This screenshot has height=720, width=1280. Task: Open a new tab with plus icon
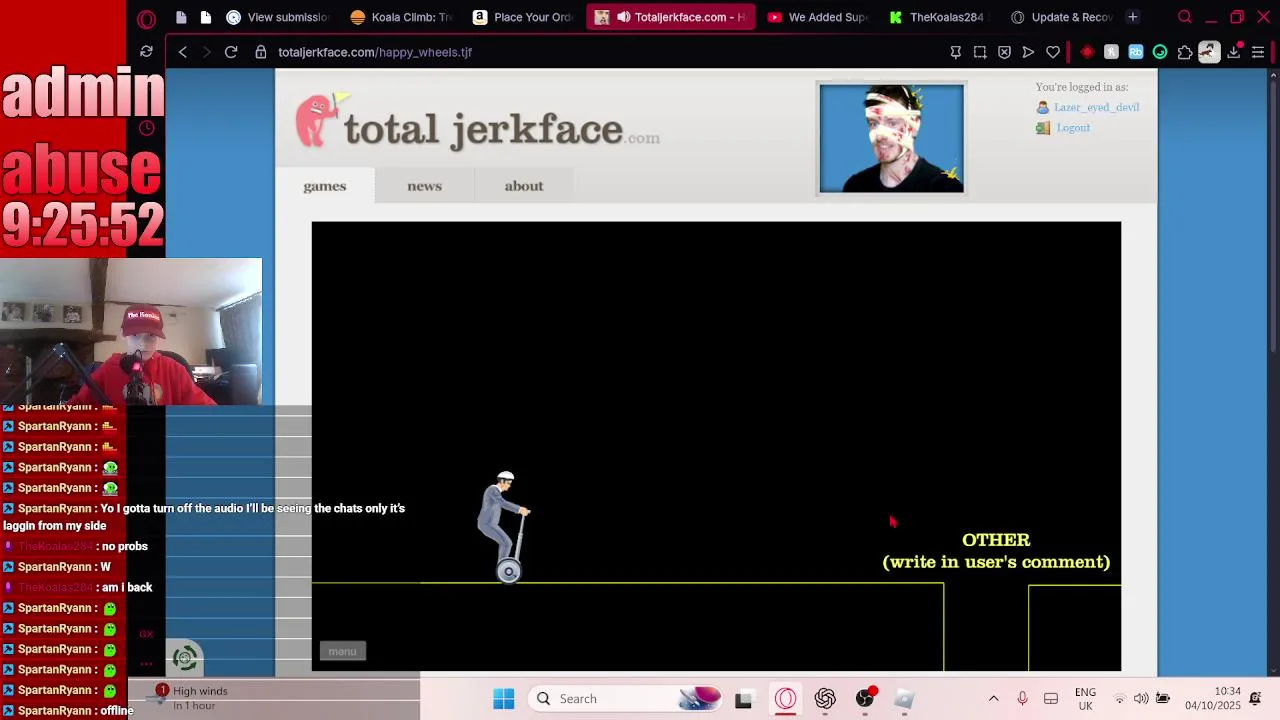click(x=1133, y=17)
